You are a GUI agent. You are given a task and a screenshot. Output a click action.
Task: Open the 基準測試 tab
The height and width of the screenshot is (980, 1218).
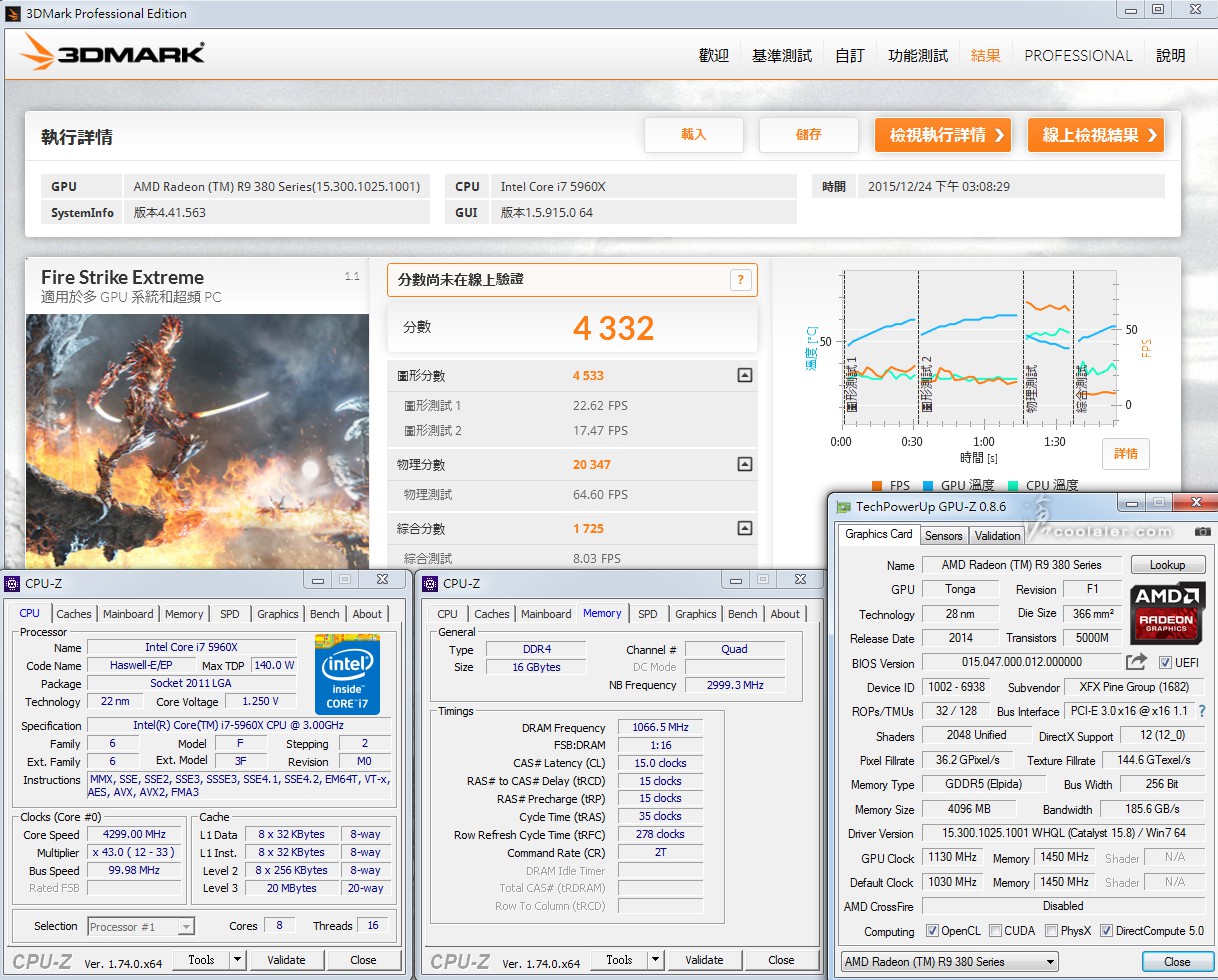(782, 56)
